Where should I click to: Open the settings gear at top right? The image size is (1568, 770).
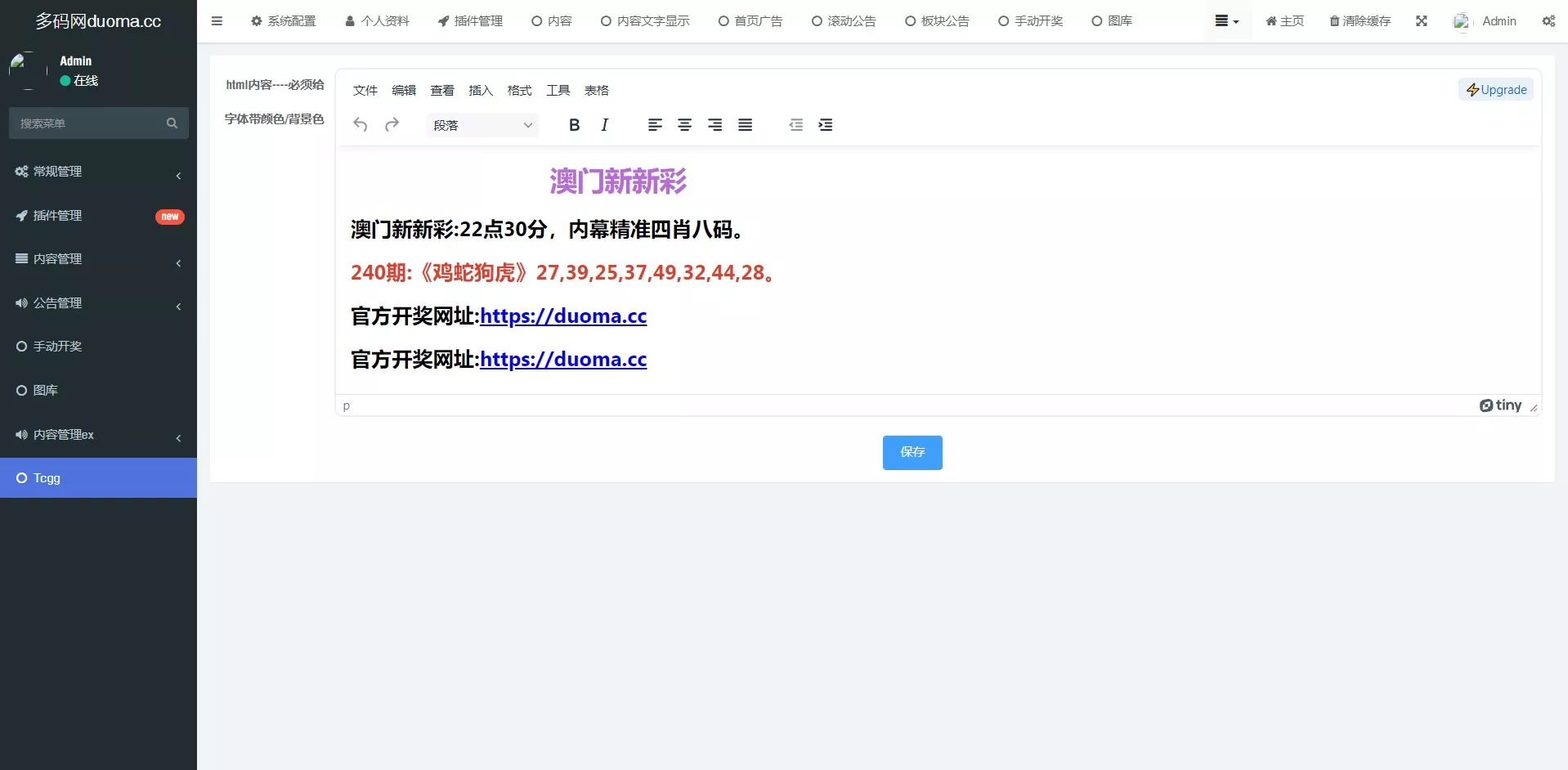point(1548,20)
